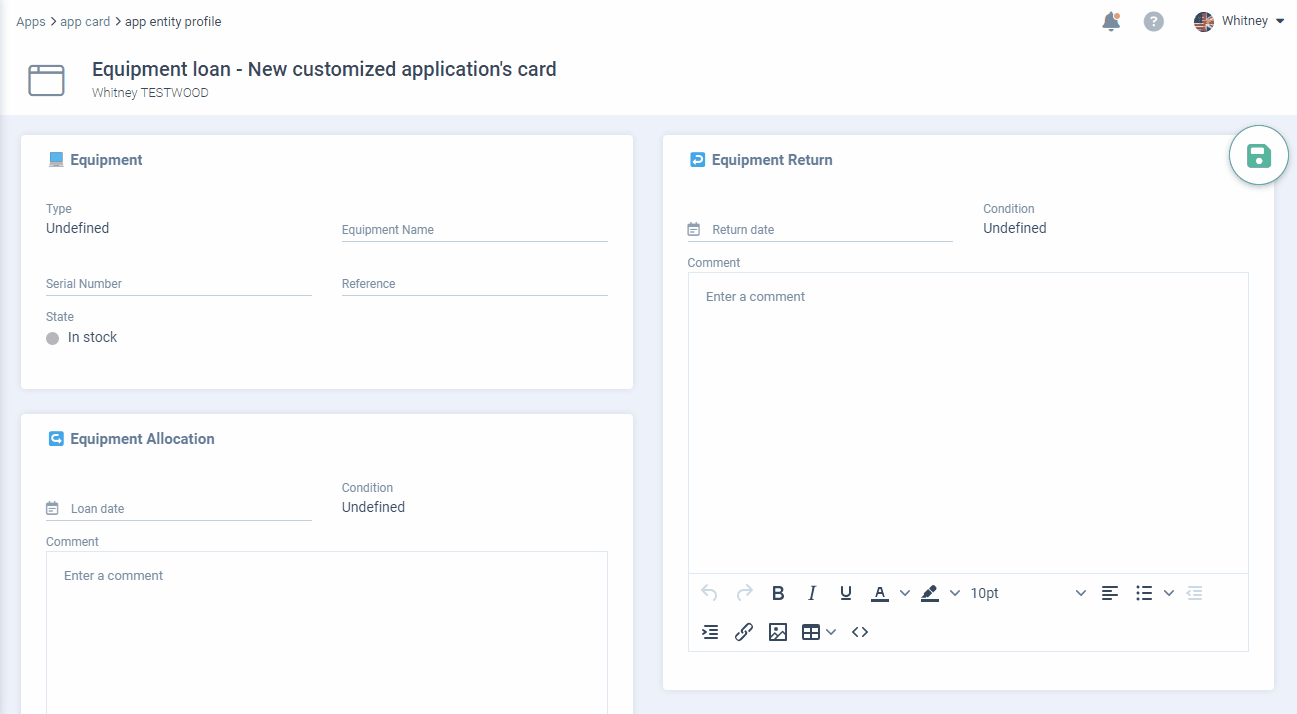This screenshot has width=1297, height=714.
Task: Go to Apps in the breadcrumb
Action: (31, 21)
